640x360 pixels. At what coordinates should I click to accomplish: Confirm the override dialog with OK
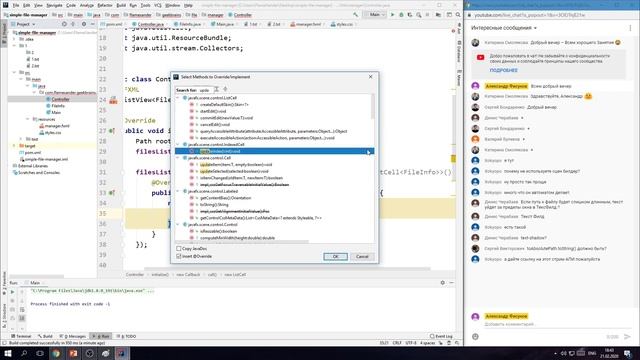336,257
